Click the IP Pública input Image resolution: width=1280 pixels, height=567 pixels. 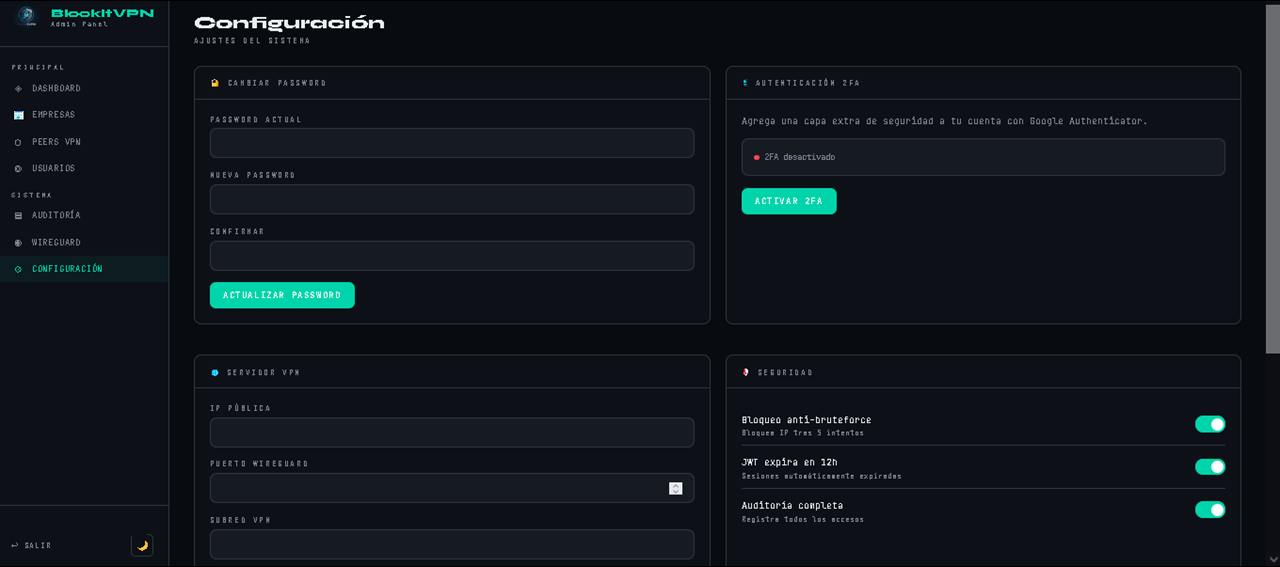(x=452, y=432)
